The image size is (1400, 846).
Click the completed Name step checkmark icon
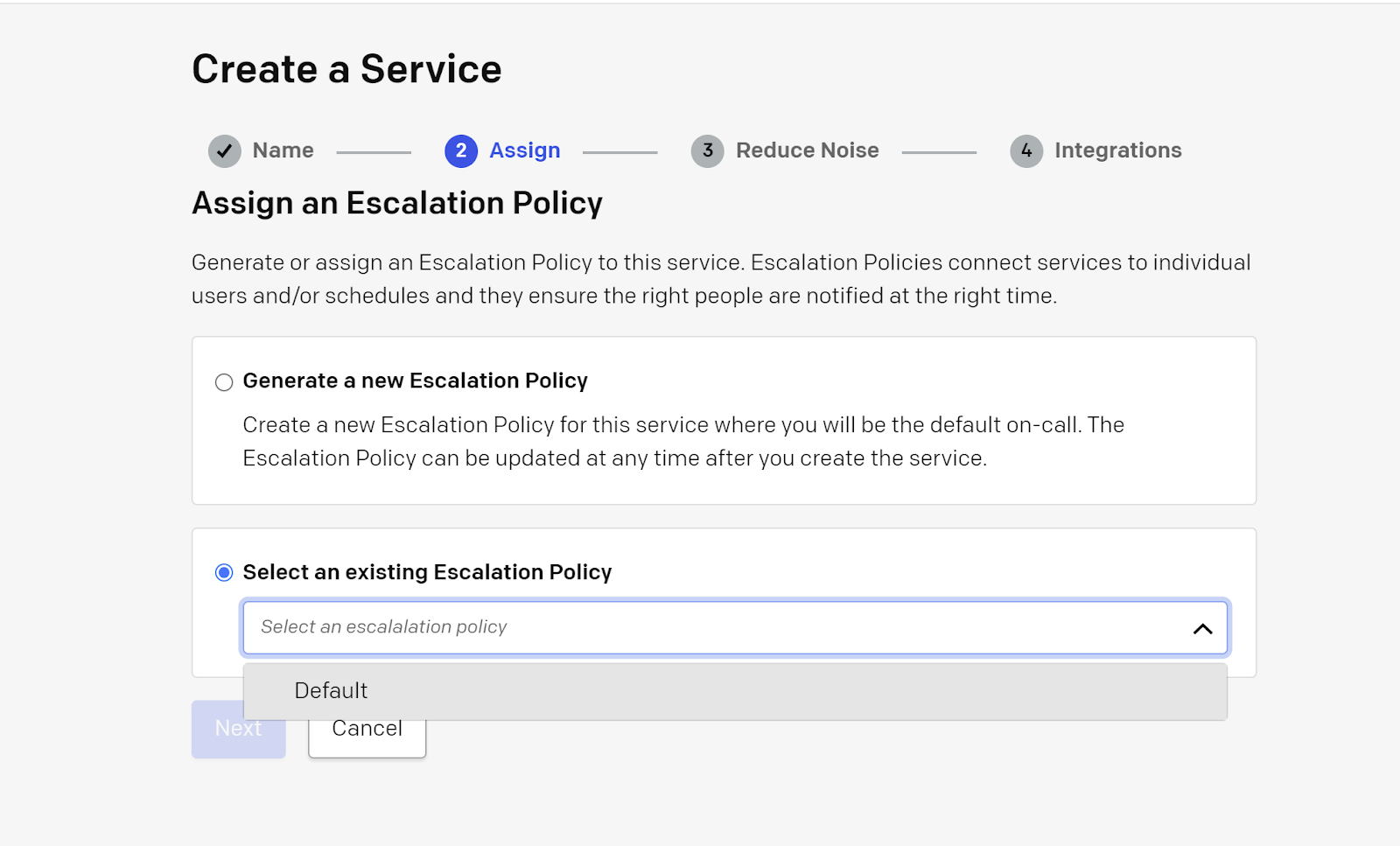[224, 150]
